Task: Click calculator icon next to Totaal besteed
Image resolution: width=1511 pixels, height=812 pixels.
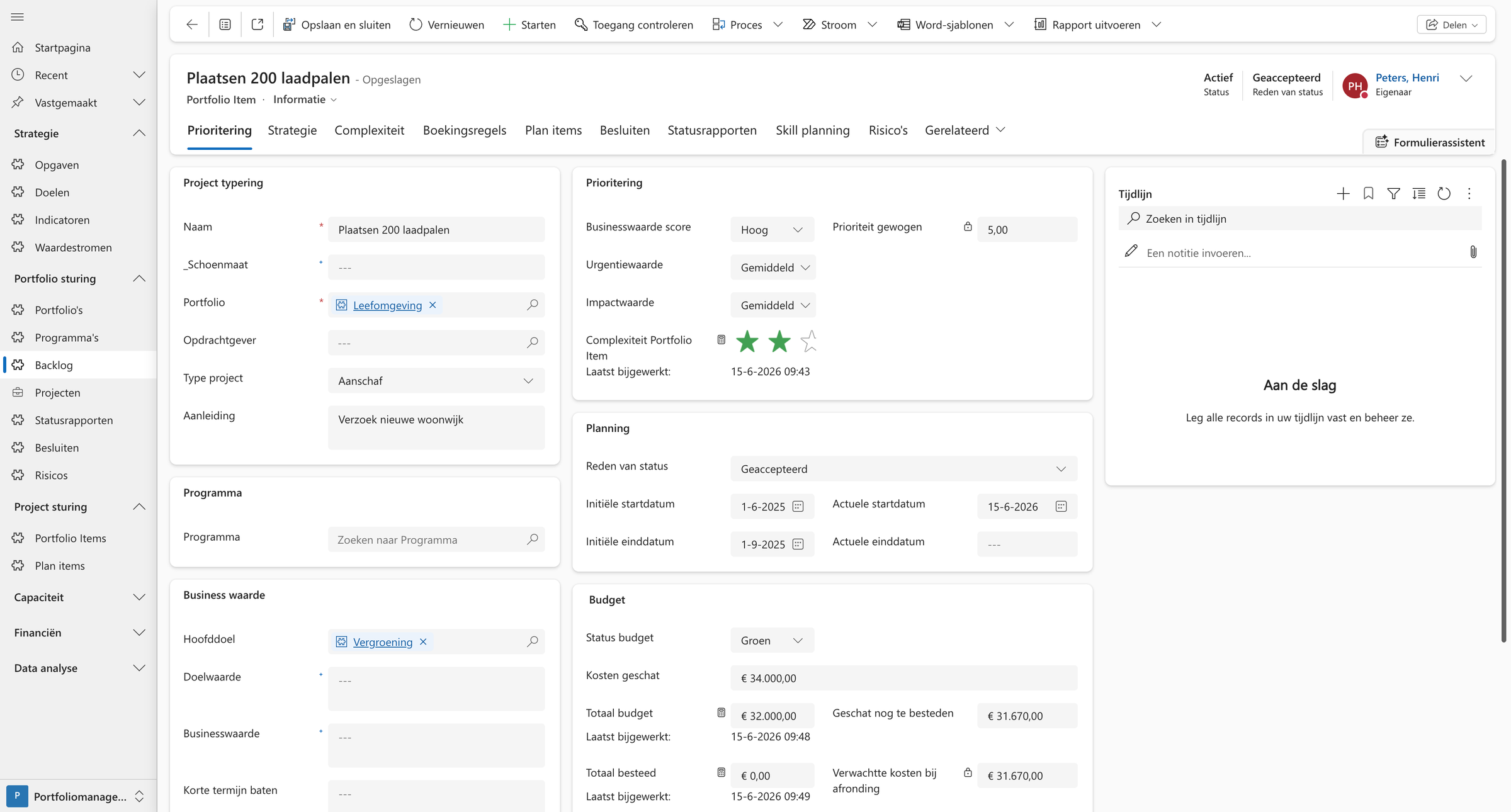Action: pos(722,772)
